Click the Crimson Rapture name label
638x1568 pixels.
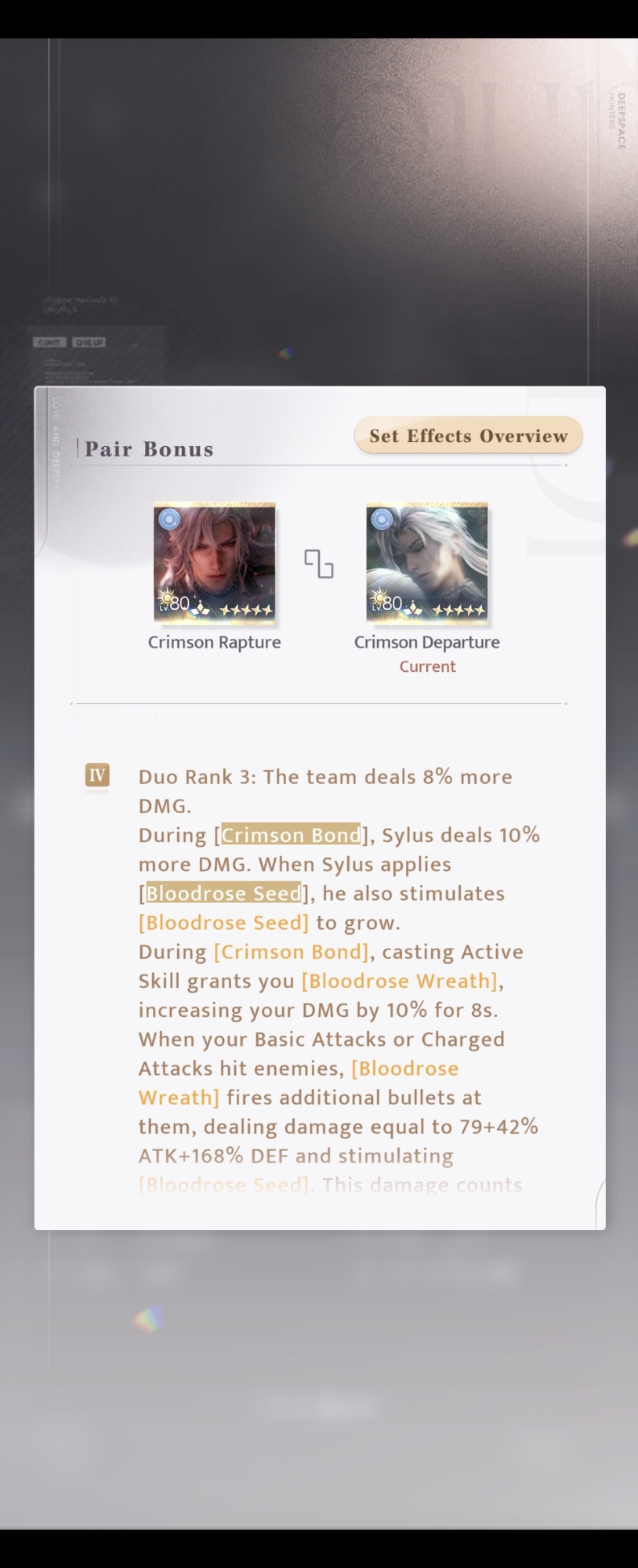[215, 642]
